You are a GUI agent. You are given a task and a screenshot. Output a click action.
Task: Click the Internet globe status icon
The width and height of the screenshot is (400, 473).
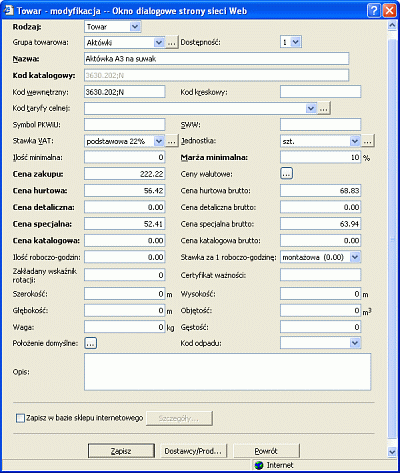[x=259, y=465]
